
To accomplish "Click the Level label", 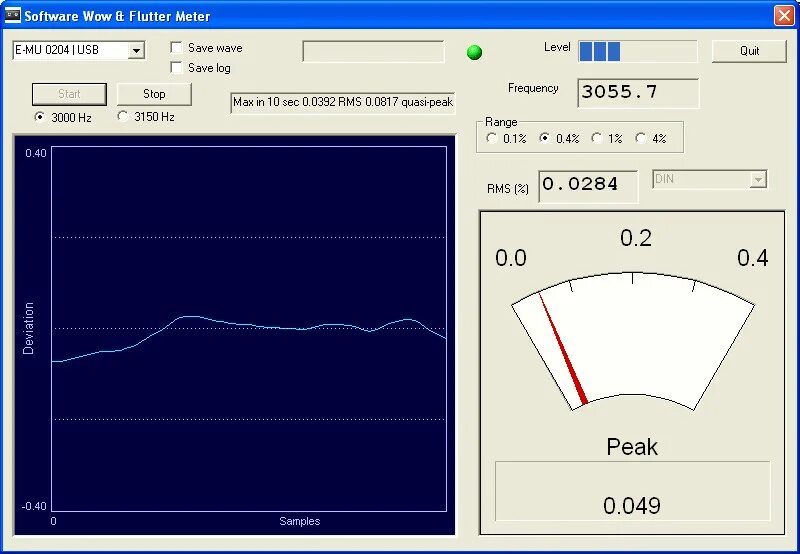I will [557, 47].
